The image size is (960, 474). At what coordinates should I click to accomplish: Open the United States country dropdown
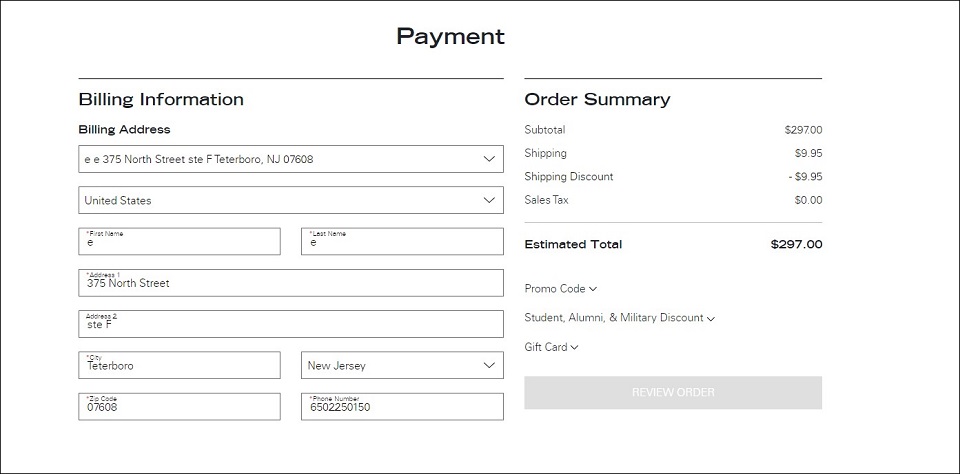click(291, 200)
